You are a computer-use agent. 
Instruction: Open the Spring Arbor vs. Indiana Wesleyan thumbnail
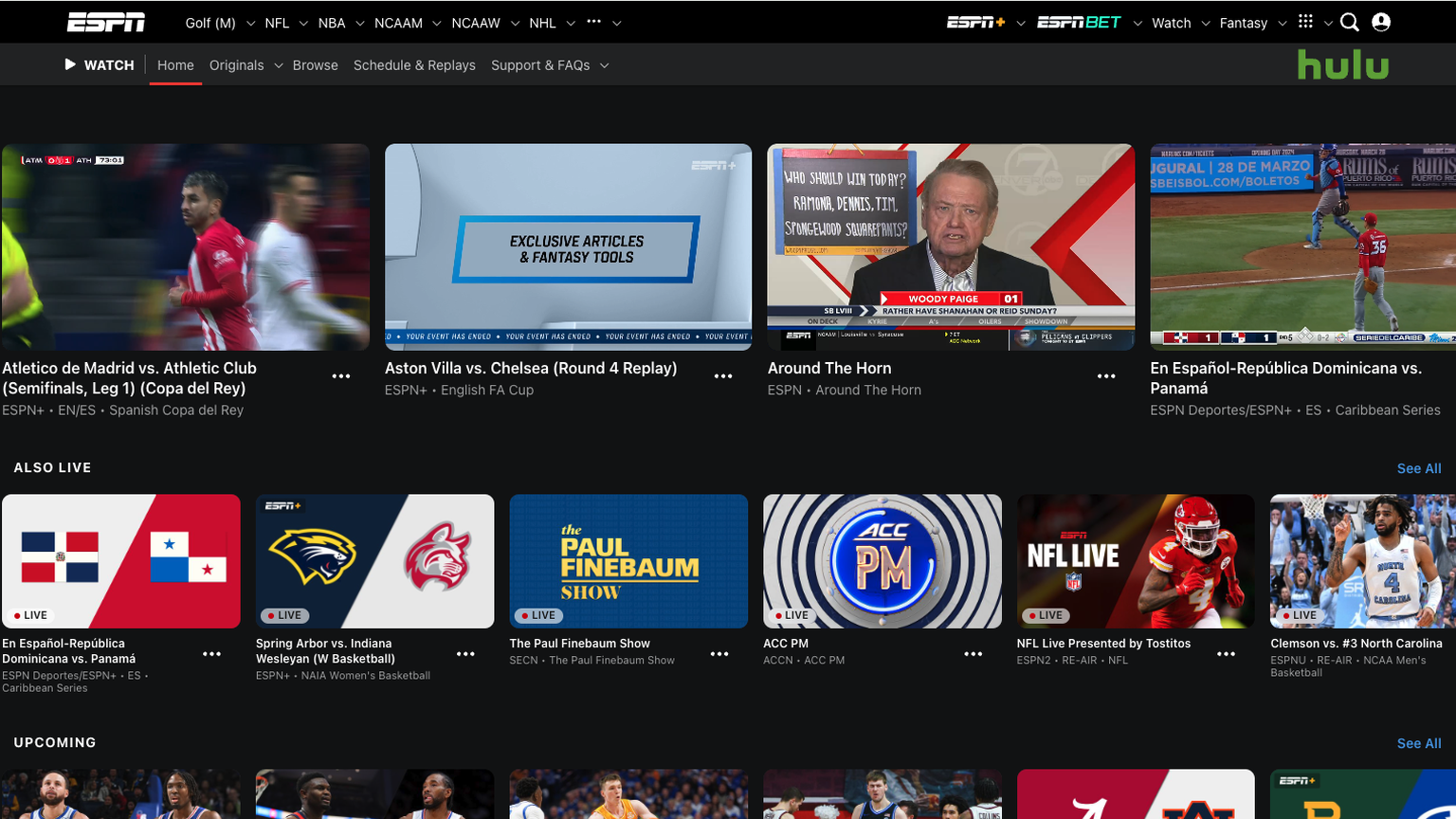pyautogui.click(x=374, y=561)
